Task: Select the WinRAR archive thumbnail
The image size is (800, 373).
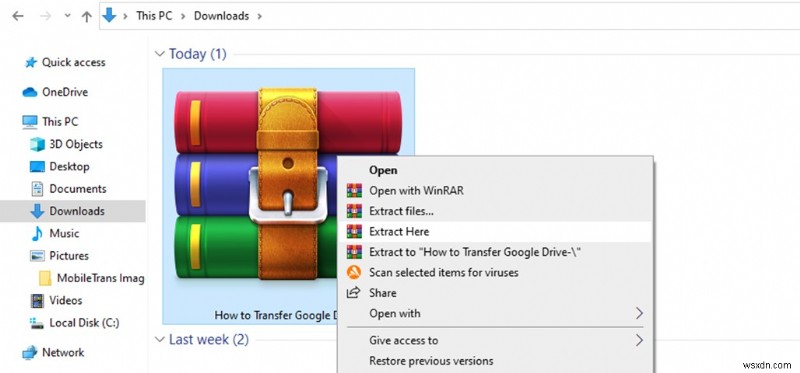Action: (287, 185)
